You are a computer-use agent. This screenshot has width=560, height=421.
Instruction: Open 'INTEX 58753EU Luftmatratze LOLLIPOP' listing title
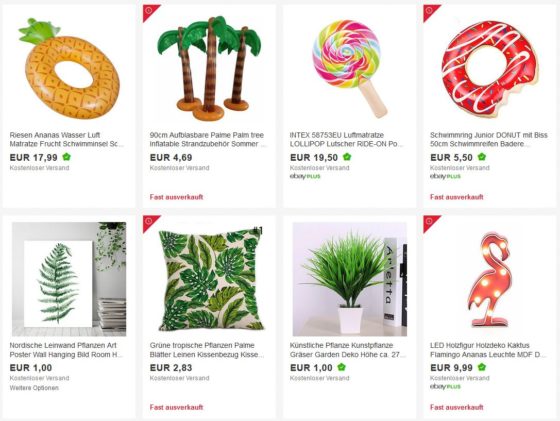coord(346,140)
